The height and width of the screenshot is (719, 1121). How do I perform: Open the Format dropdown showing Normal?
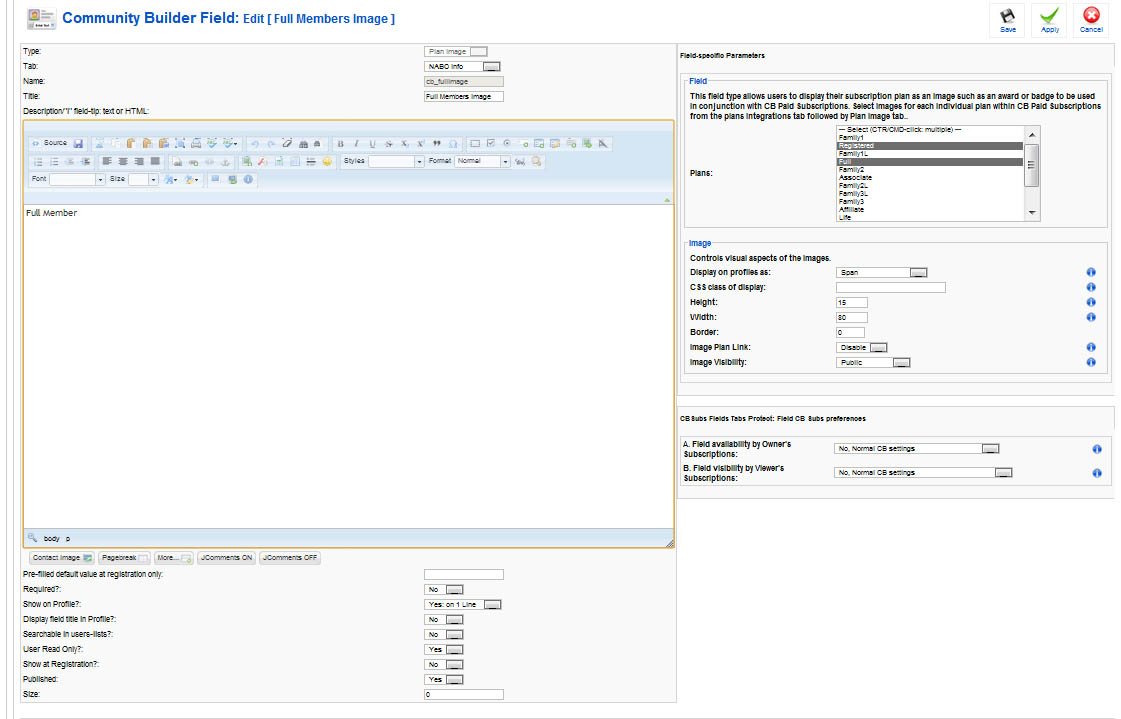pyautogui.click(x=482, y=162)
